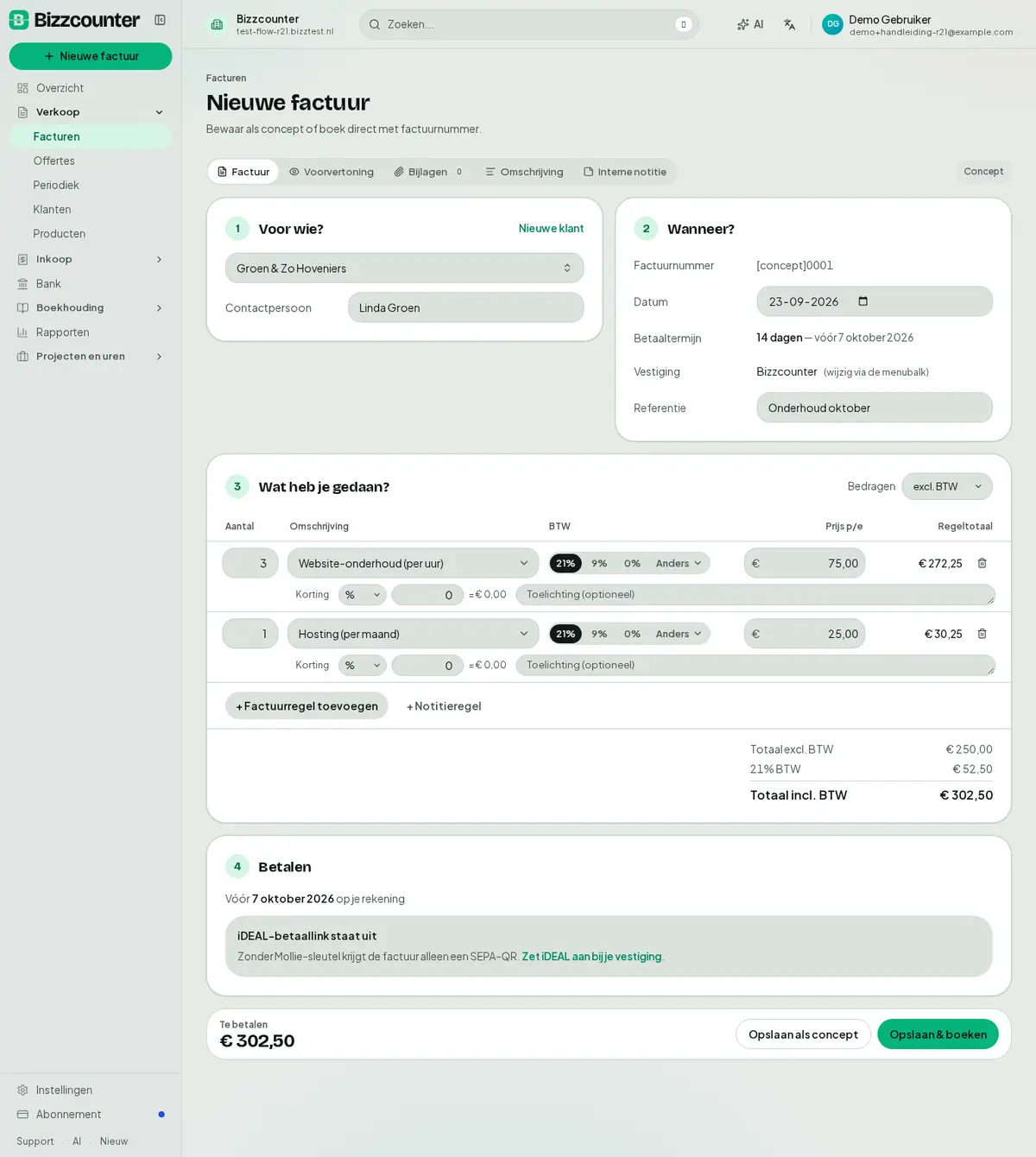This screenshot has height=1157, width=1036.
Task: Click the Nieuwe klant link
Action: click(x=551, y=229)
